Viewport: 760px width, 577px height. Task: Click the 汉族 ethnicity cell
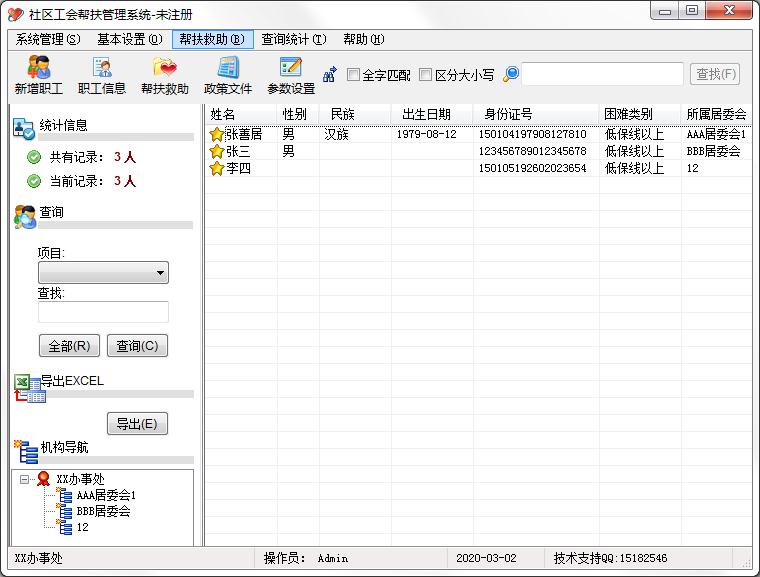[x=336, y=134]
